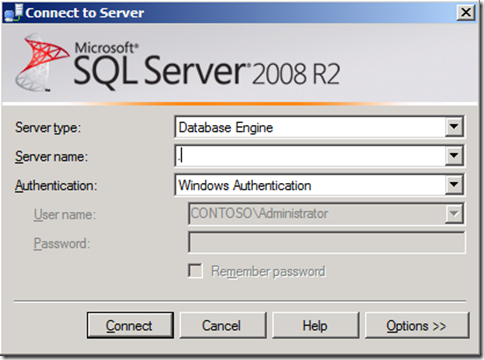Click the Server type label
The width and height of the screenshot is (484, 360).
[48, 128]
